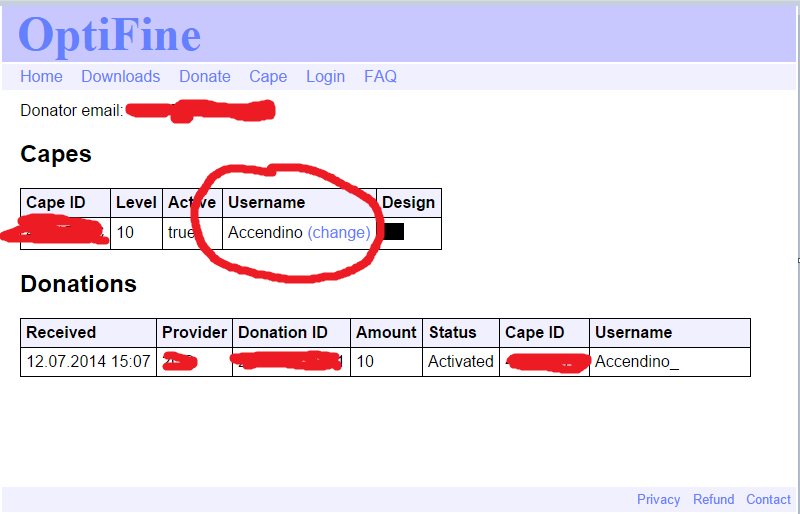The image size is (800, 514).
Task: Click the 'Donator email:' label
Action: [71, 110]
